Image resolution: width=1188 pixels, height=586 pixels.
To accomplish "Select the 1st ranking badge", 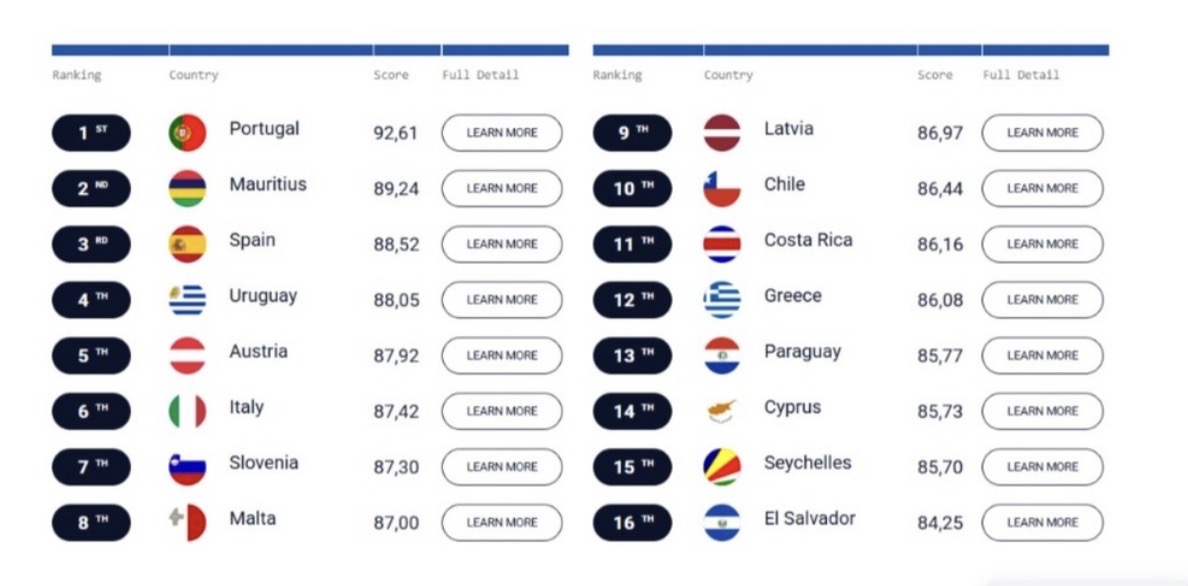I will coord(91,133).
